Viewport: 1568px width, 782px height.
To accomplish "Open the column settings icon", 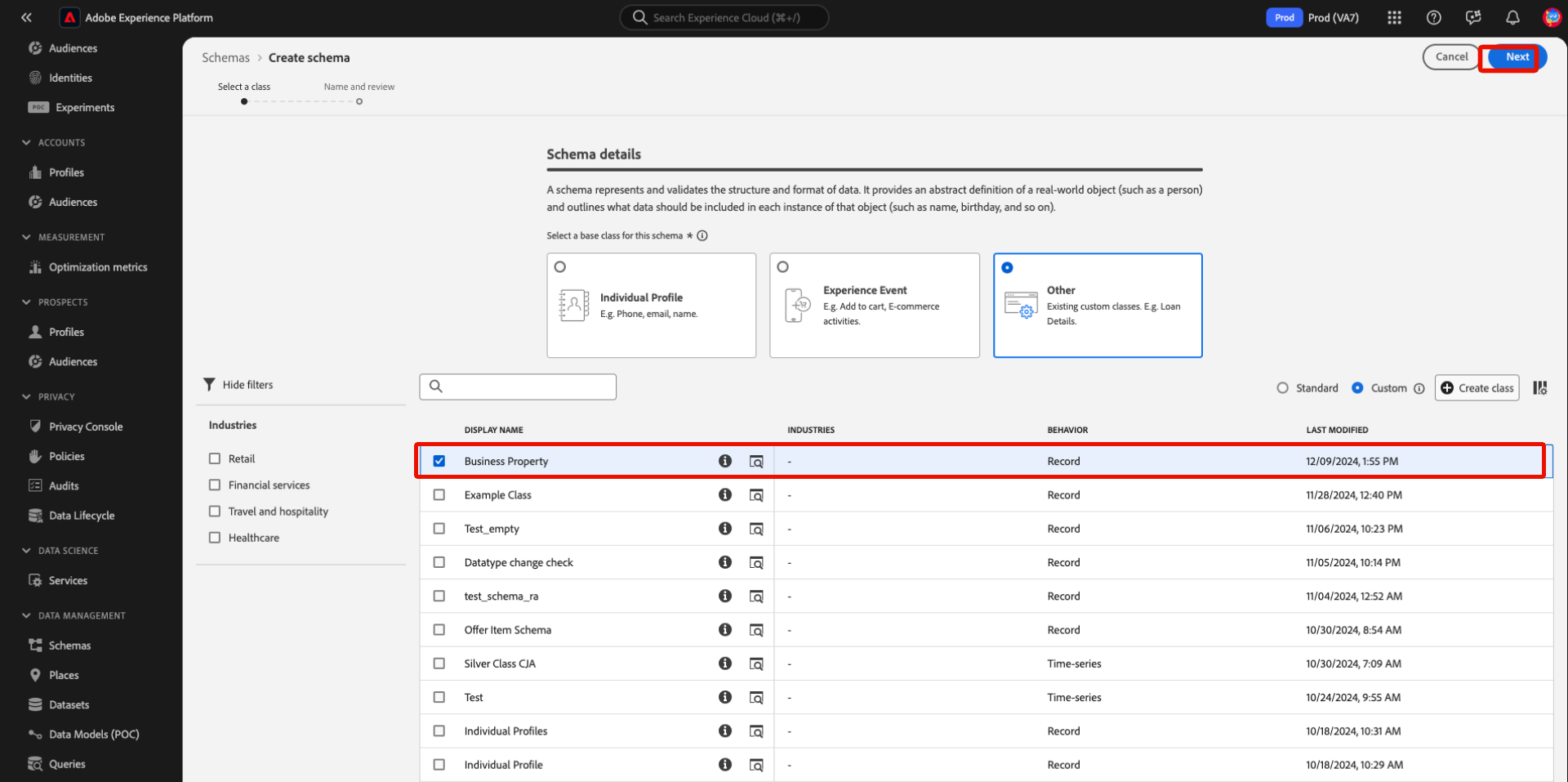I will (1539, 388).
